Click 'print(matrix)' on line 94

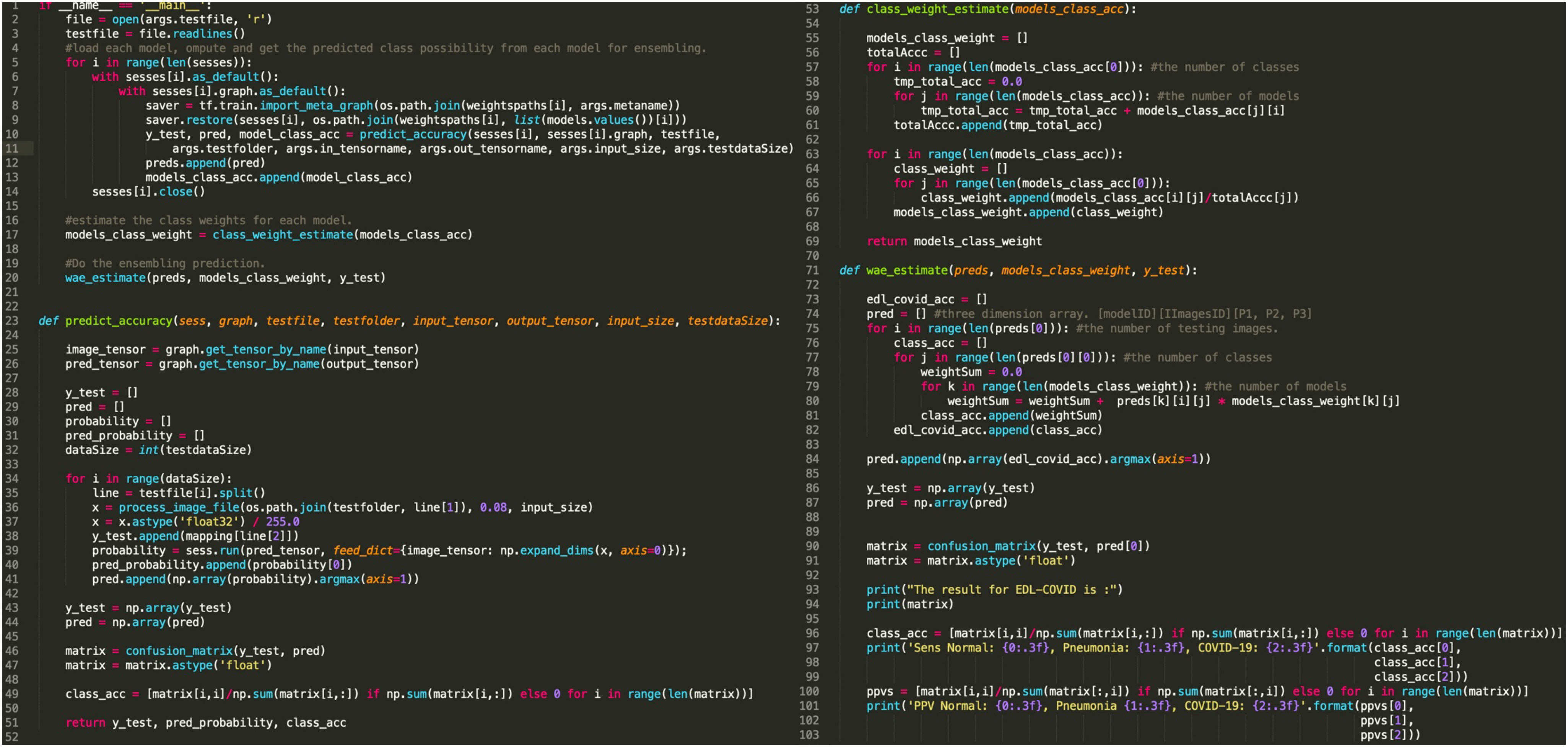pyautogui.click(x=910, y=604)
